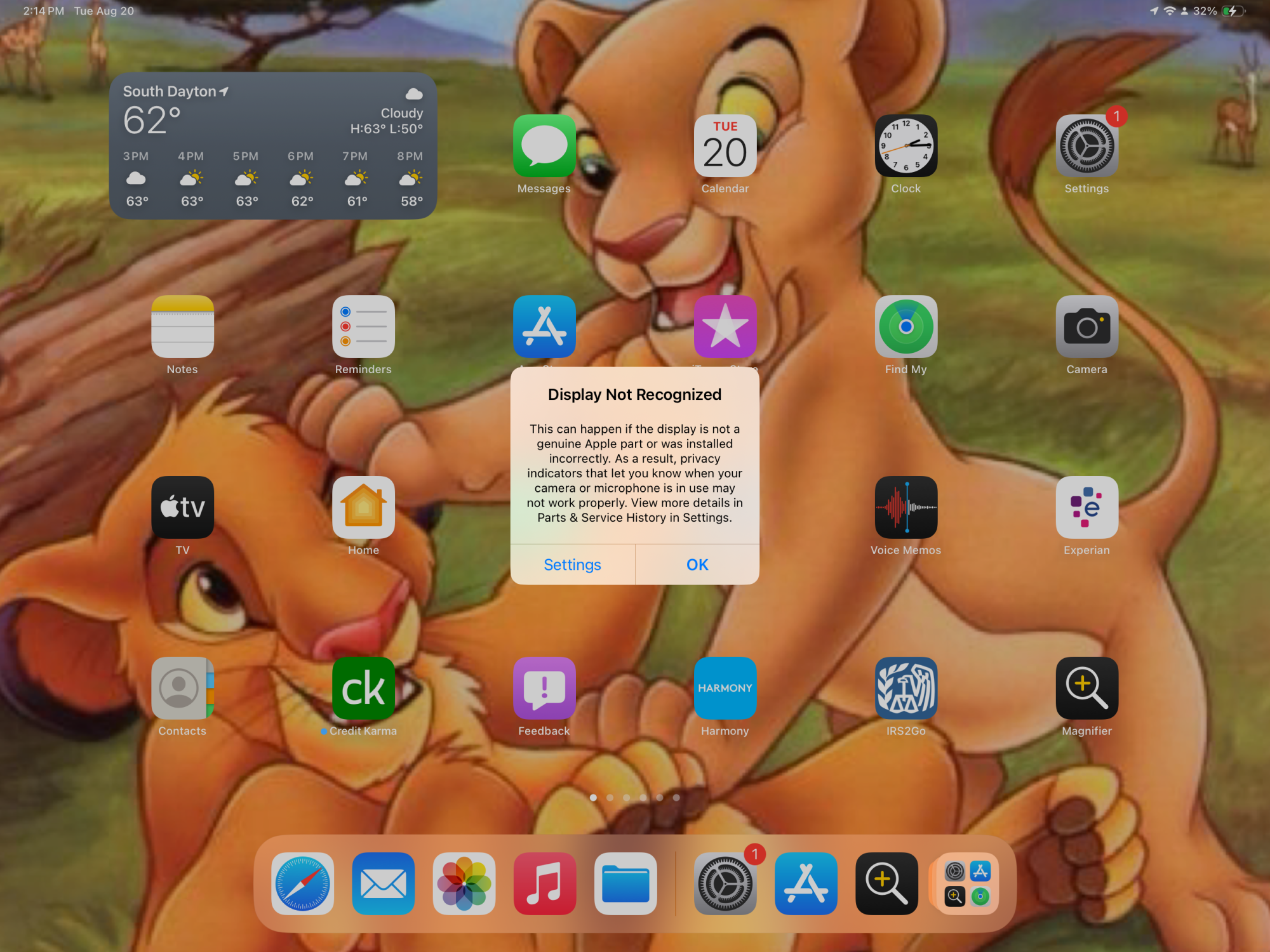Launch the Voice Memos app

pos(906,507)
